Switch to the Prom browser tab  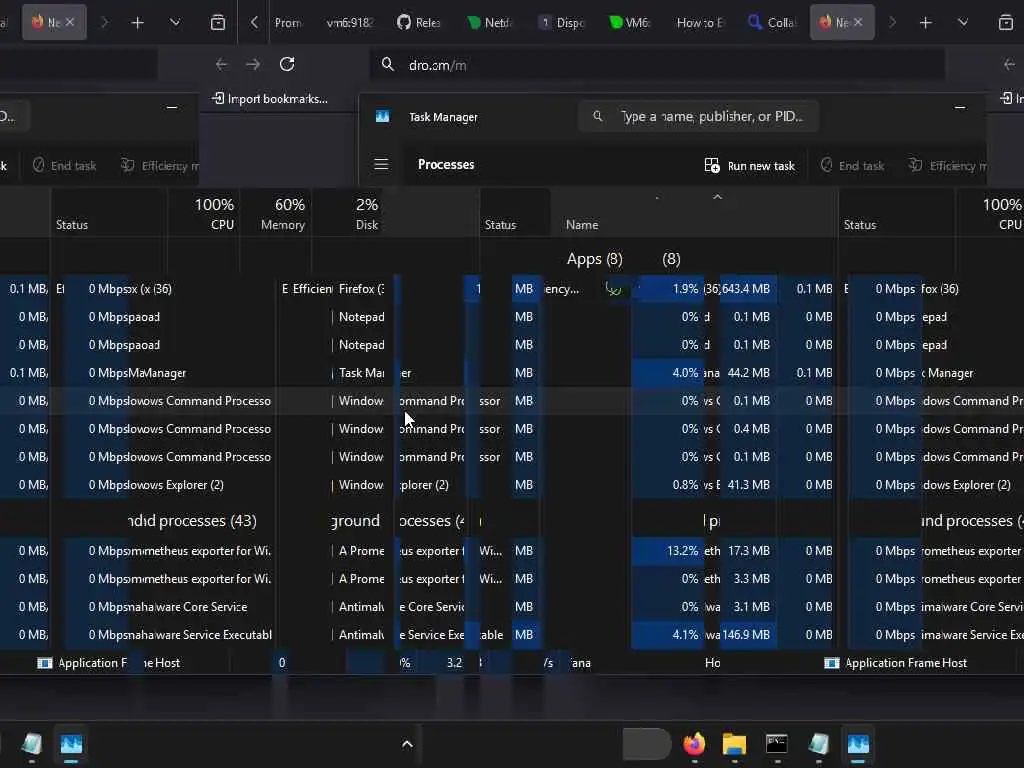[287, 23]
